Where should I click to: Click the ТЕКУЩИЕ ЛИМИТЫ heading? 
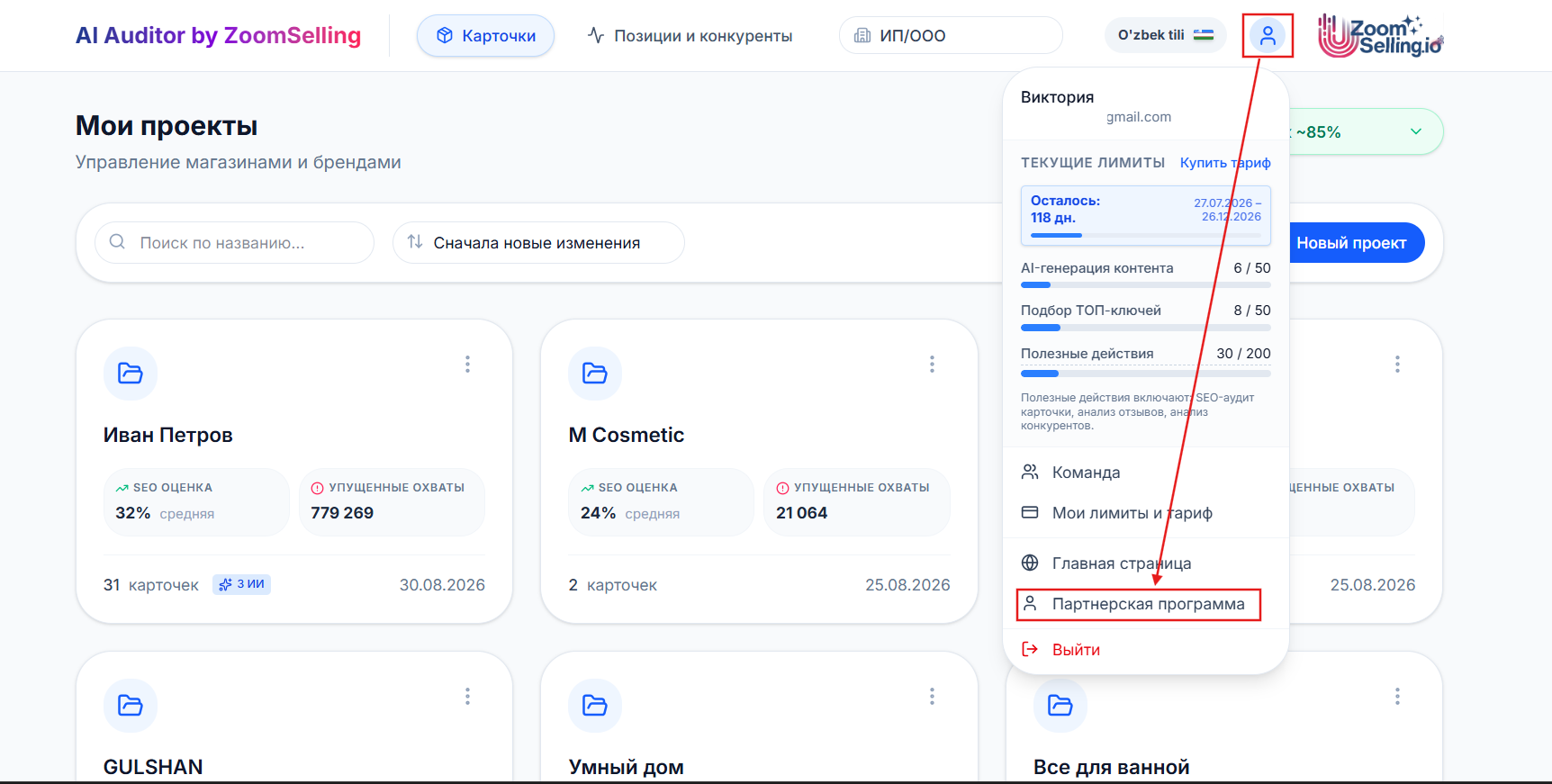(x=1093, y=163)
